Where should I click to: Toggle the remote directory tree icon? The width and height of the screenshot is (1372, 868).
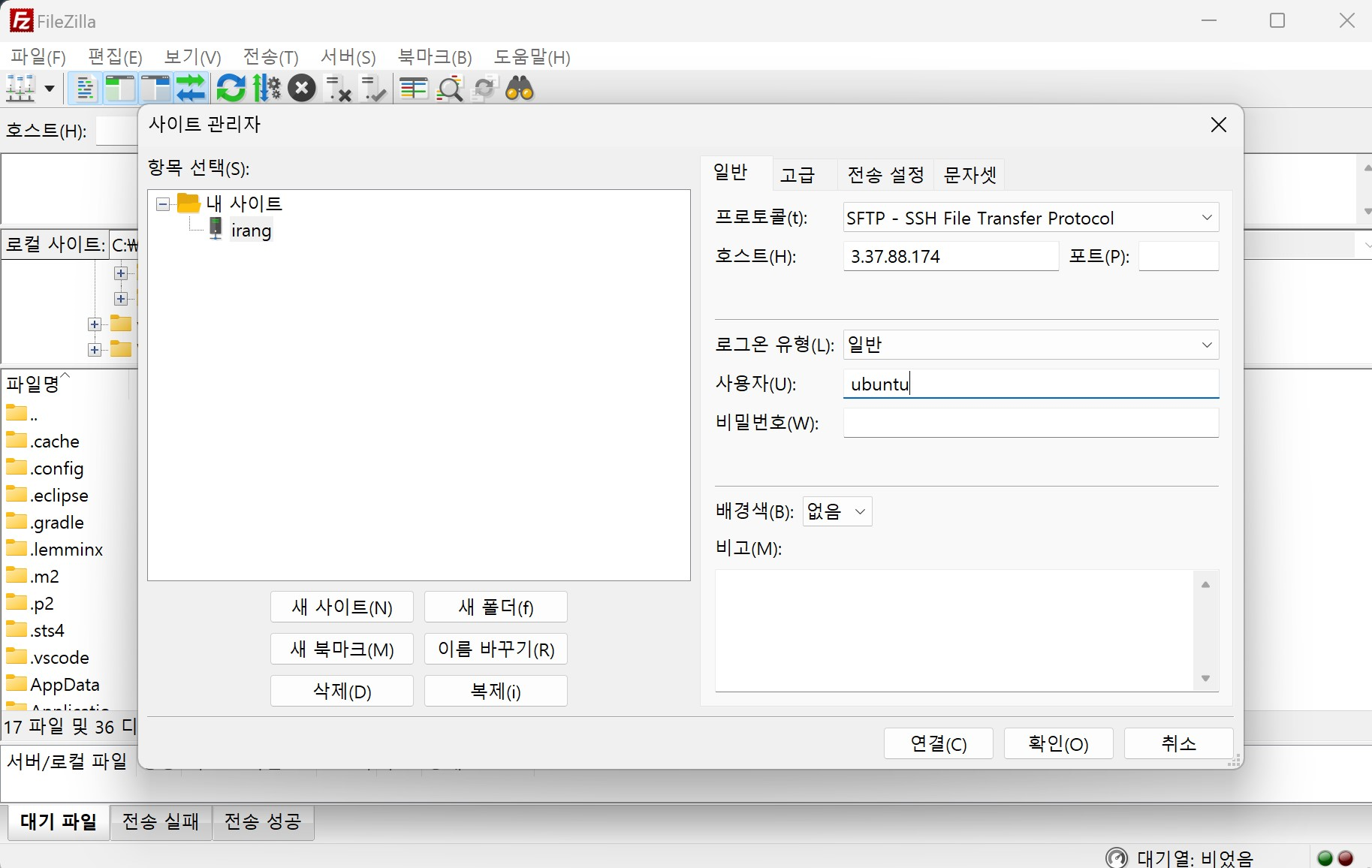point(155,89)
